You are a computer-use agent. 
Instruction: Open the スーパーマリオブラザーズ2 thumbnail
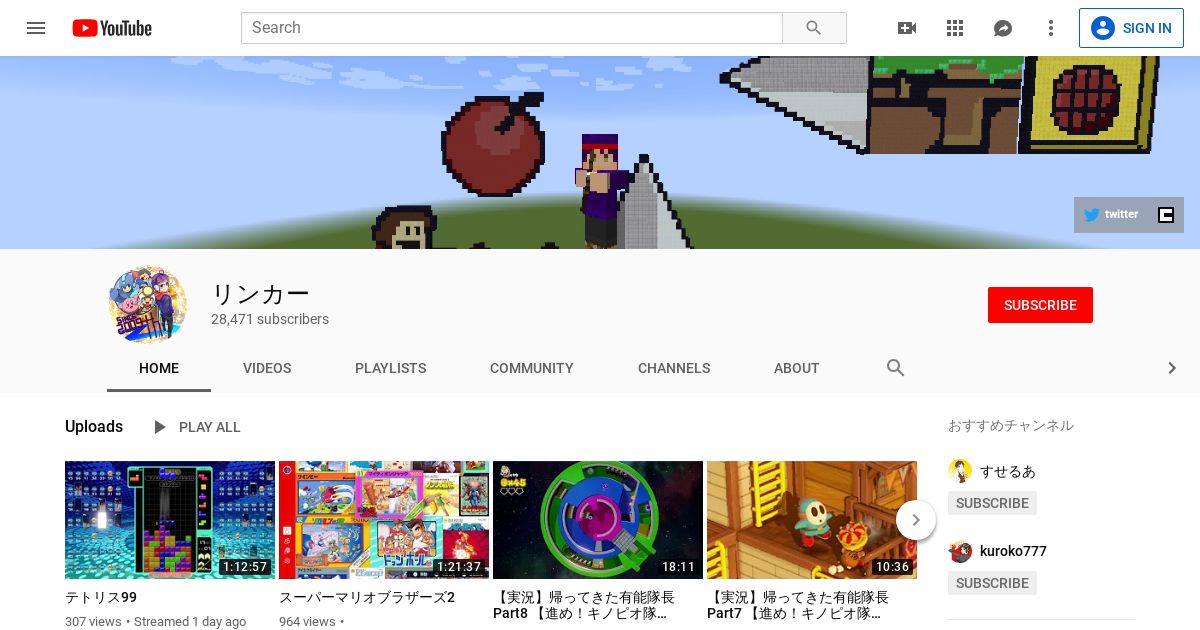click(x=384, y=520)
